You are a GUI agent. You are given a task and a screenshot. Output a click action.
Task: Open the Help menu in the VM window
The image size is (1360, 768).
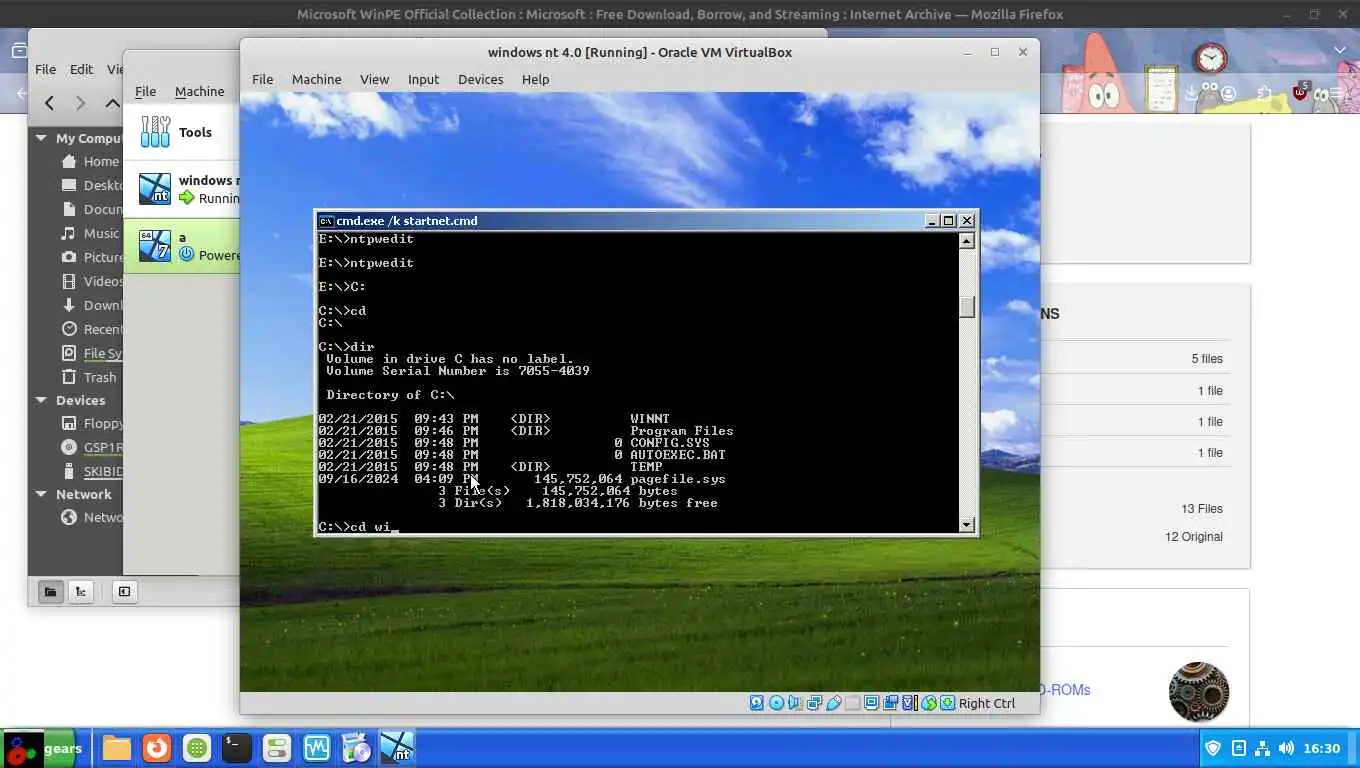click(x=535, y=79)
